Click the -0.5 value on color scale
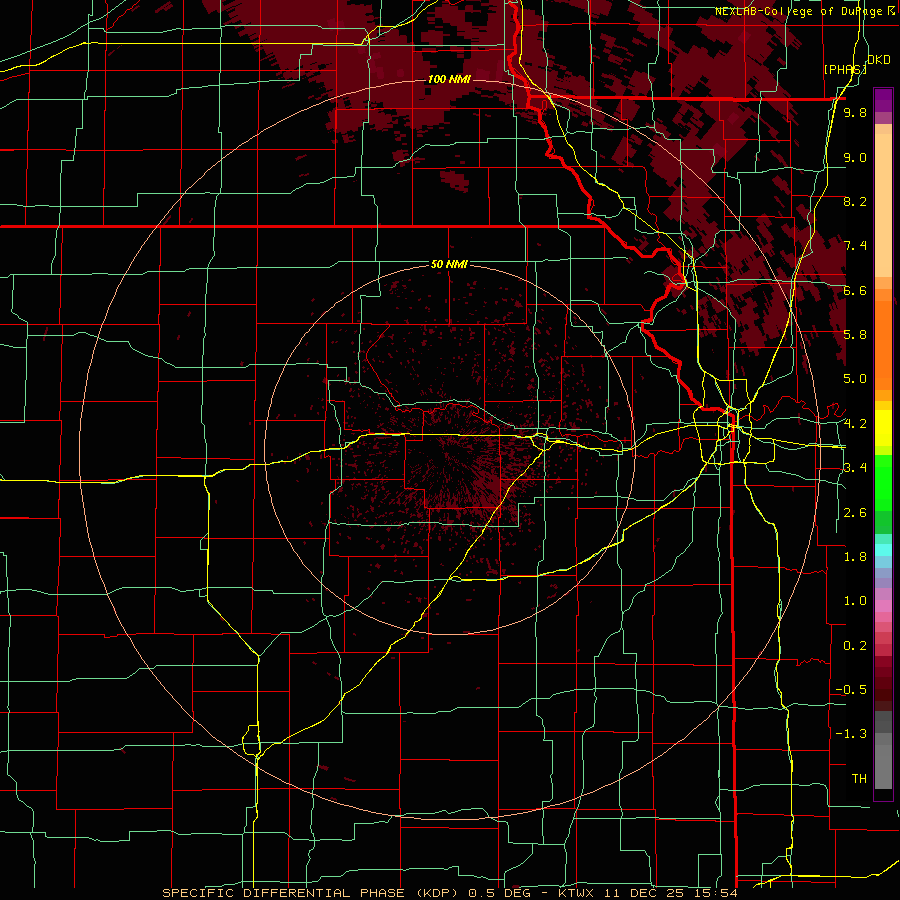Screen dimensions: 900x900 (851, 689)
